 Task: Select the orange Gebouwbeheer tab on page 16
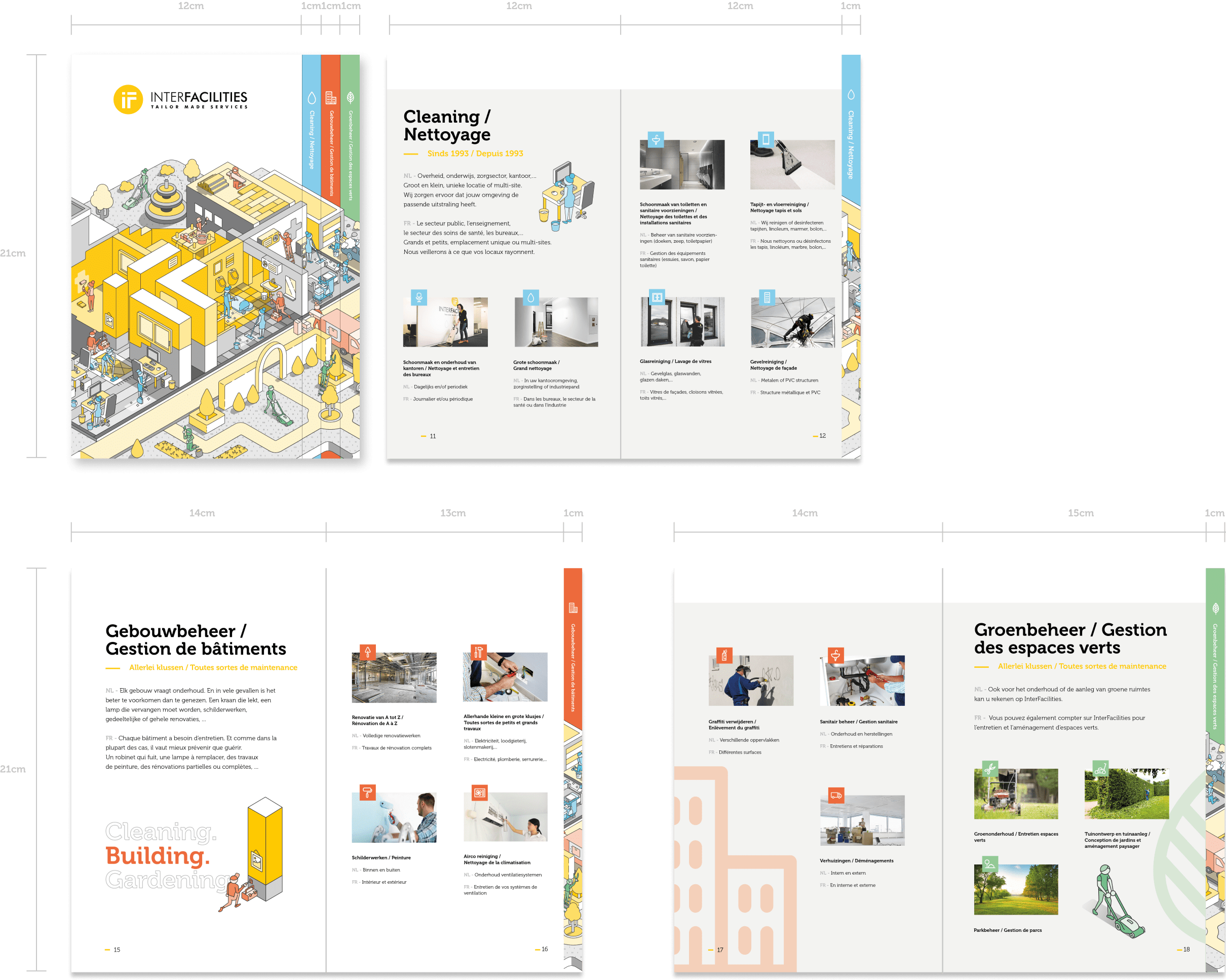coord(572,649)
